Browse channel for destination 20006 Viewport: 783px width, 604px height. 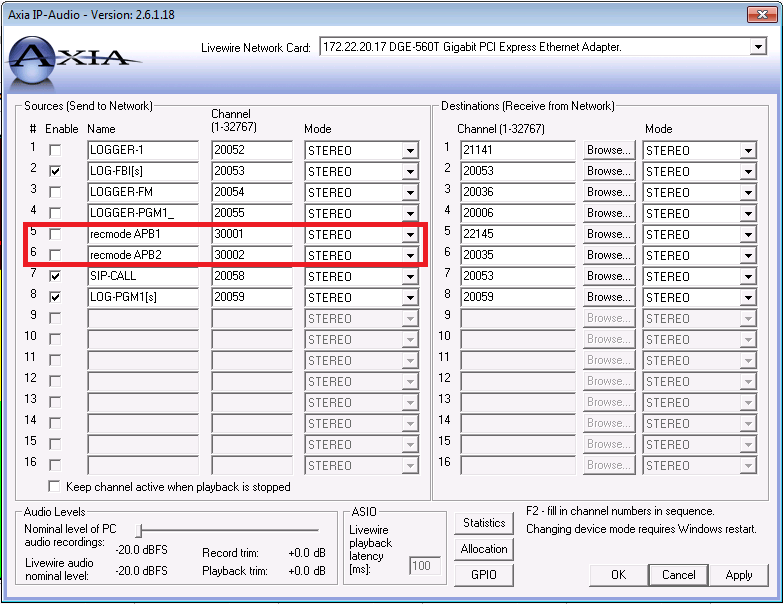(x=609, y=213)
